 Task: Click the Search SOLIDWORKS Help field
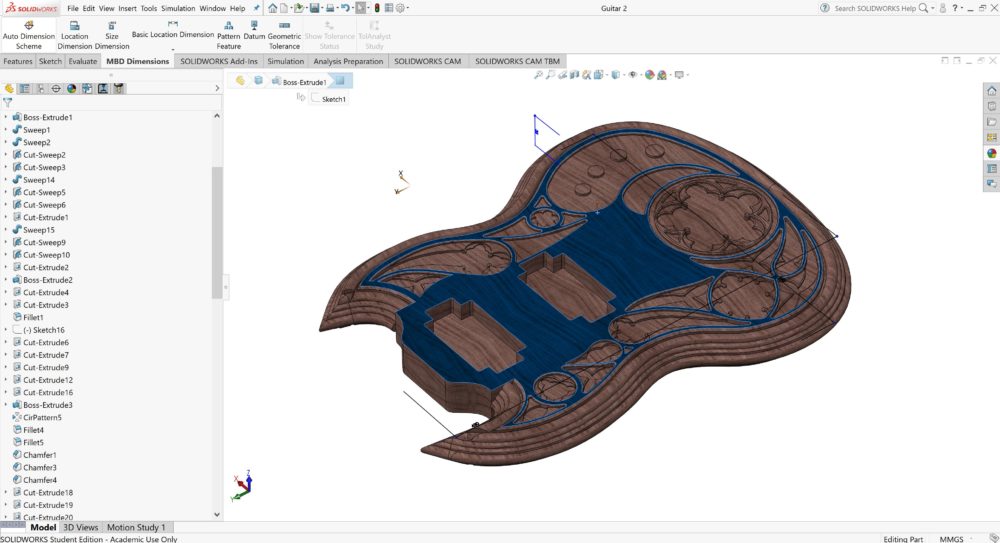click(874, 8)
